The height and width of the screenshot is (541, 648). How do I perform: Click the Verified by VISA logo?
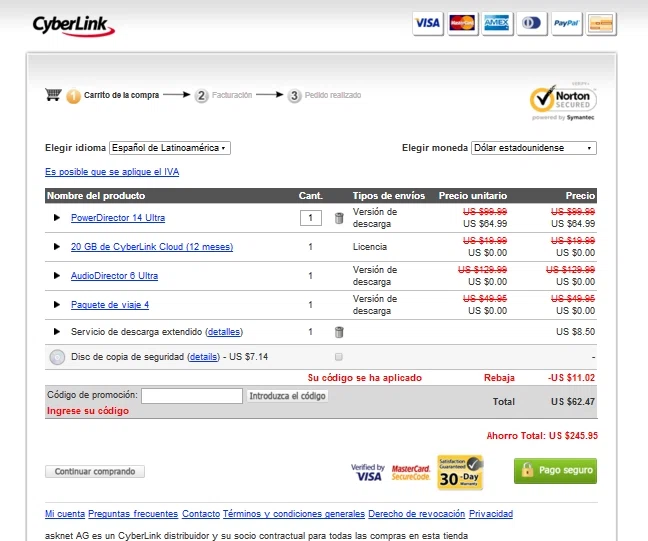click(367, 472)
